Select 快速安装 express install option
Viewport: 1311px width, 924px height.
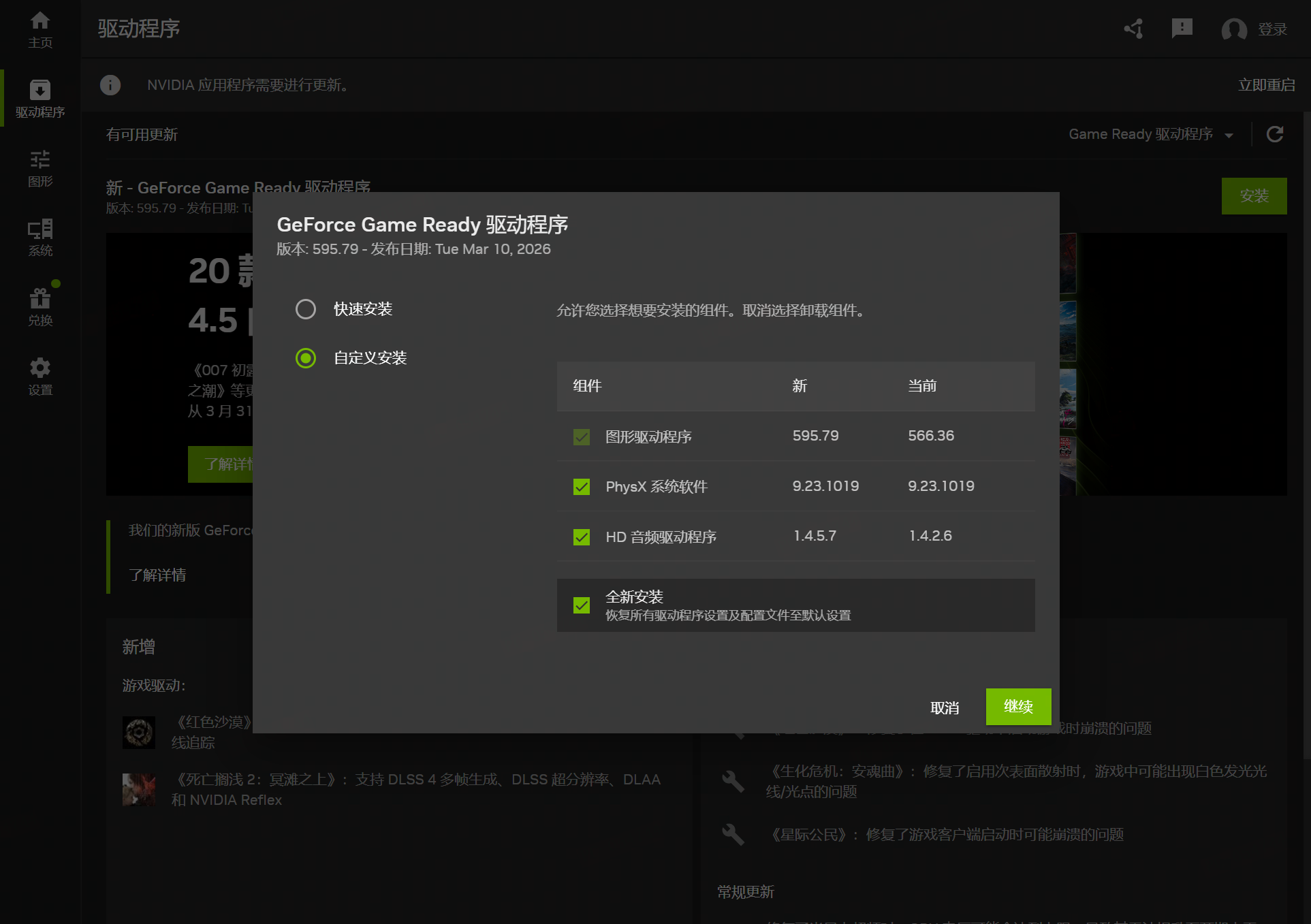(306, 309)
